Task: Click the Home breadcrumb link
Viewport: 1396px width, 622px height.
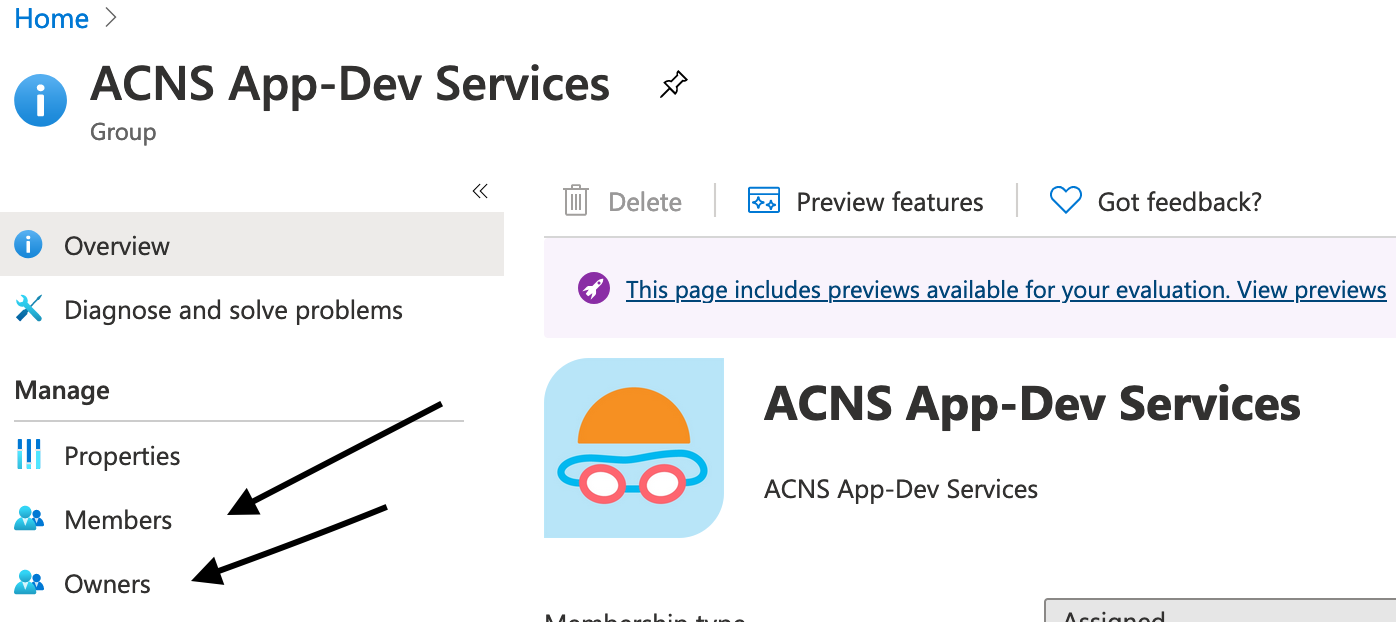Action: pyautogui.click(x=52, y=18)
